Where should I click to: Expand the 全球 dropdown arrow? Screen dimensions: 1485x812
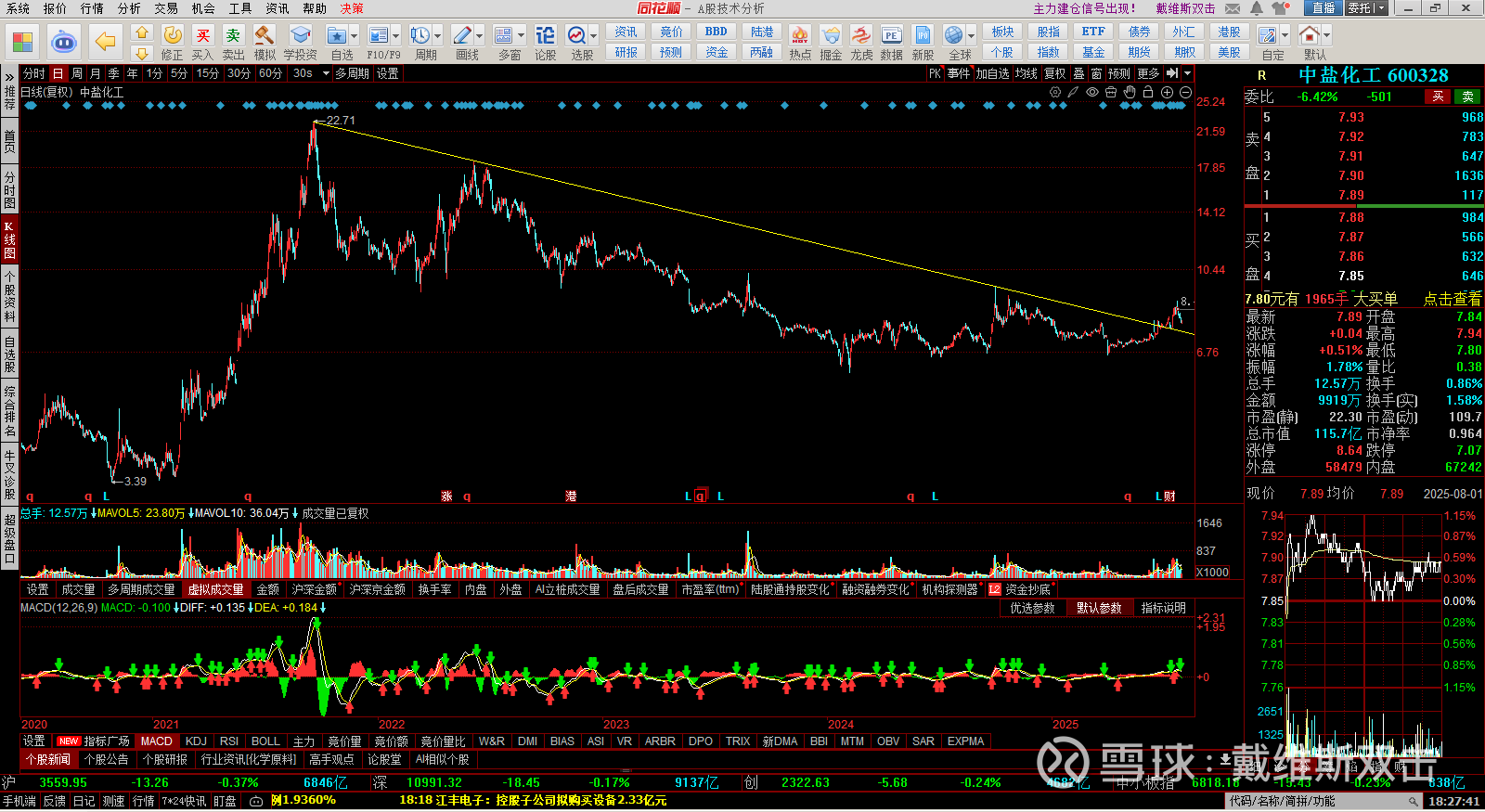pos(972,36)
